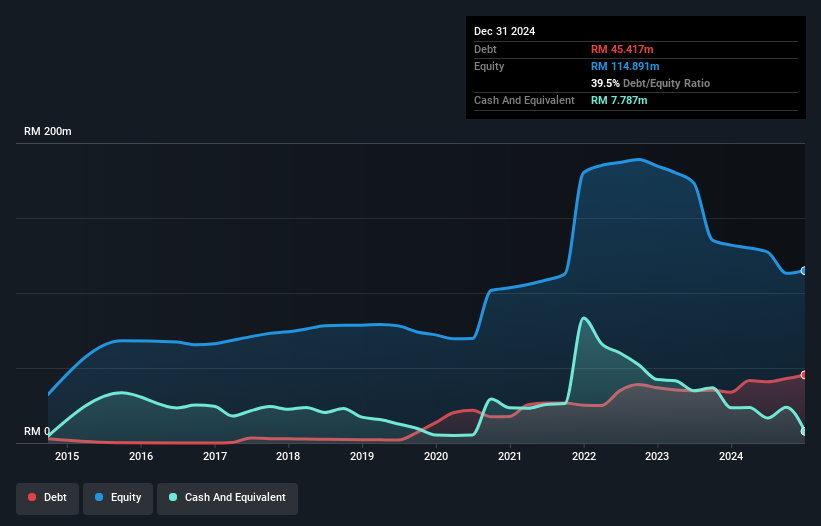The width and height of the screenshot is (821, 526).
Task: Click the 2022 x-axis label
Action: click(584, 456)
